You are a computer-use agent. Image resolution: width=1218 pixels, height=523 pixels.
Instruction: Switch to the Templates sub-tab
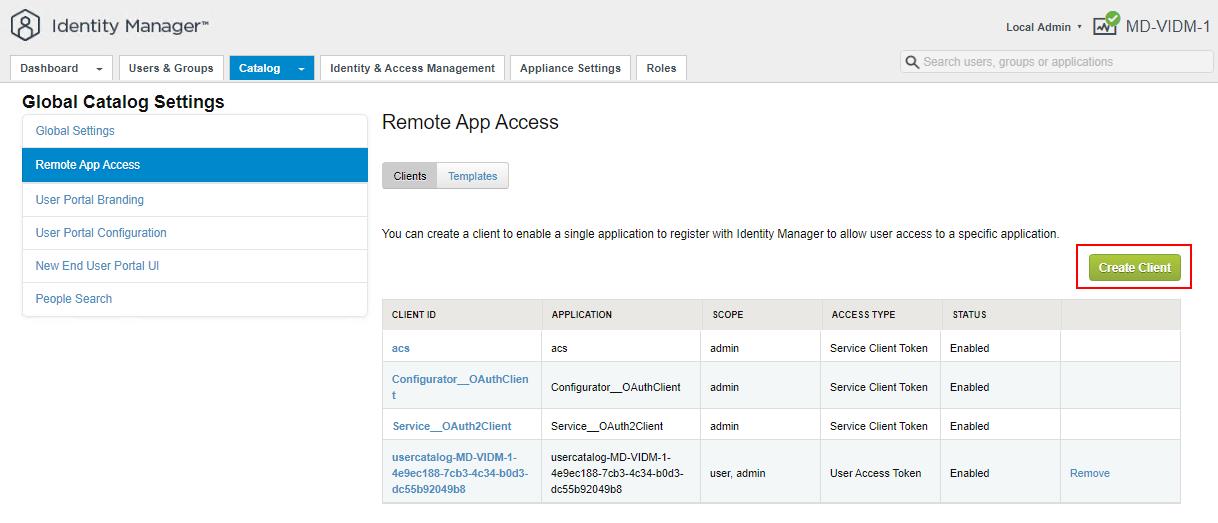[473, 176]
